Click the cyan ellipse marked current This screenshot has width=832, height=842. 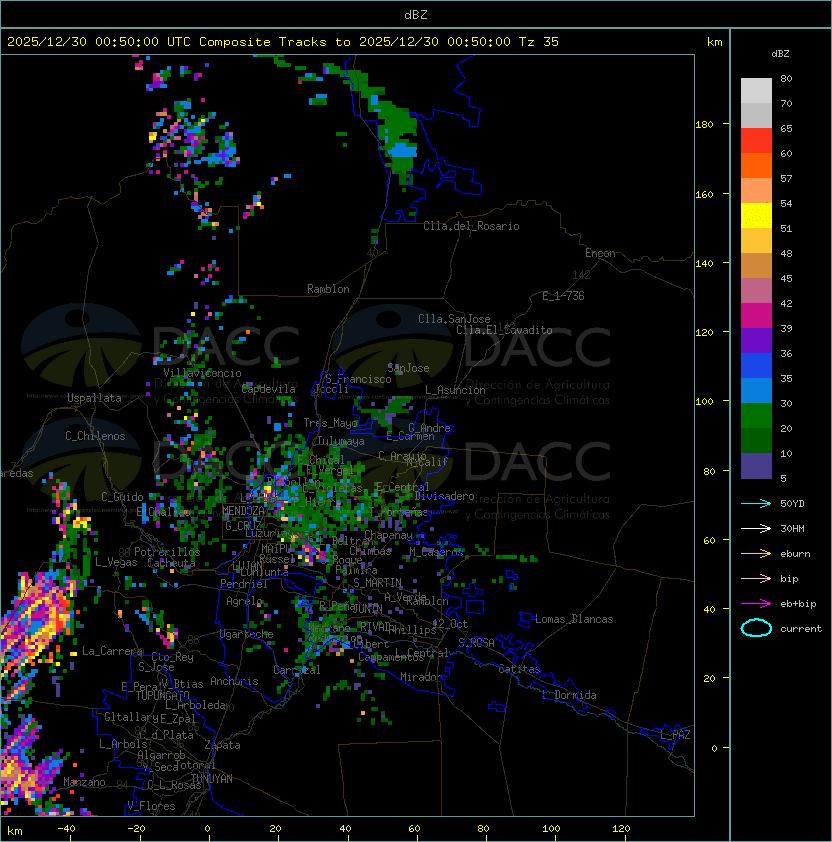(x=756, y=628)
